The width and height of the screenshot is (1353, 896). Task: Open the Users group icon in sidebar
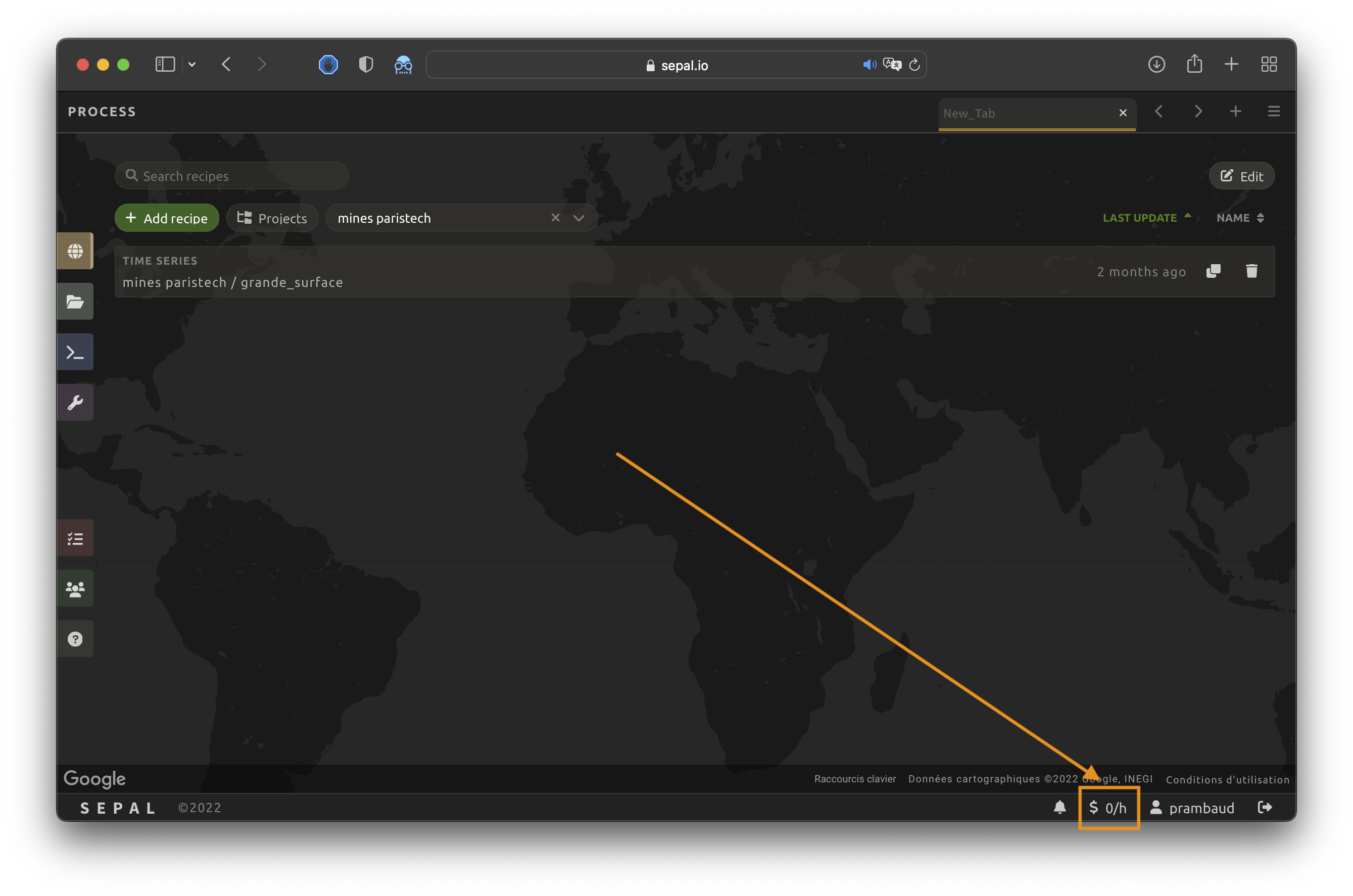tap(75, 588)
